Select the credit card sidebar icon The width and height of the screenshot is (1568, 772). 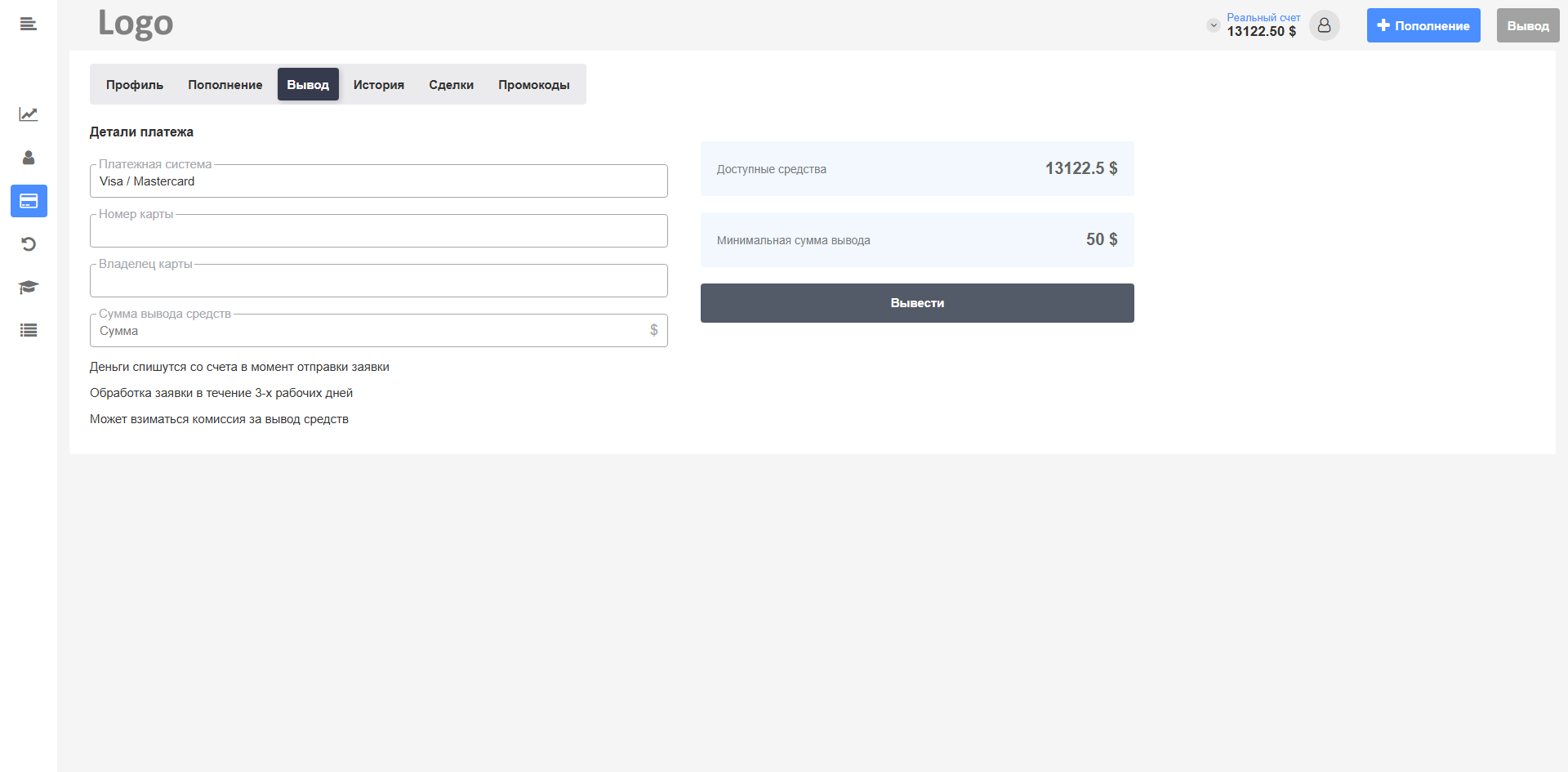click(x=29, y=201)
